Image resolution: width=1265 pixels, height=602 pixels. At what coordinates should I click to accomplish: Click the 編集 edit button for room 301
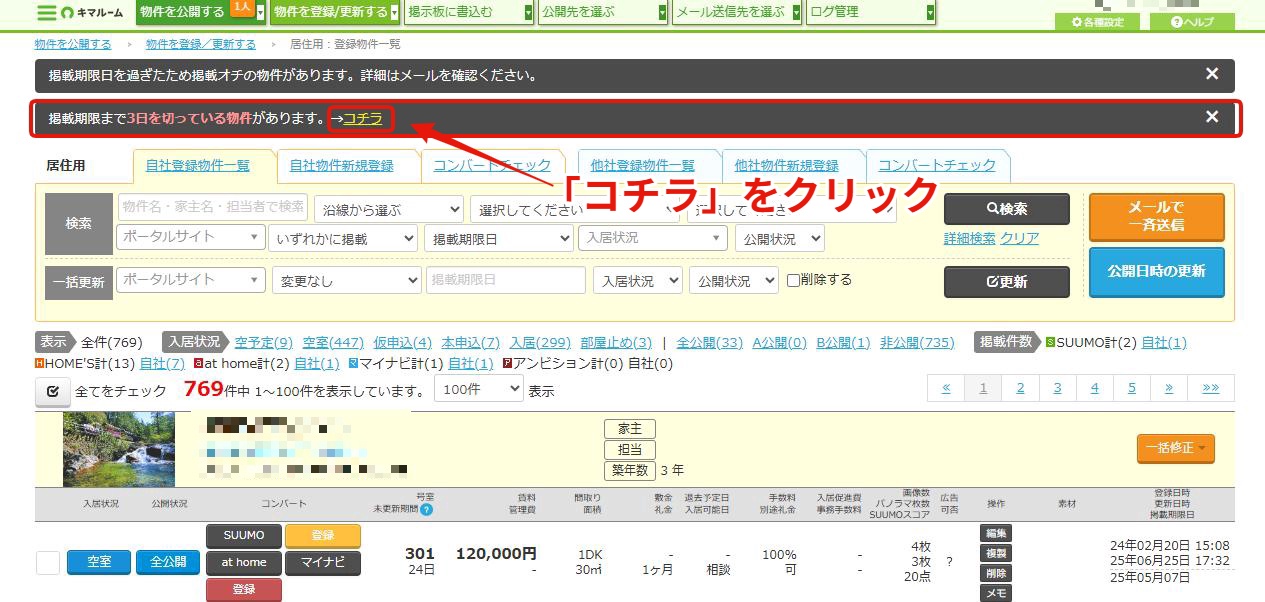coord(996,533)
